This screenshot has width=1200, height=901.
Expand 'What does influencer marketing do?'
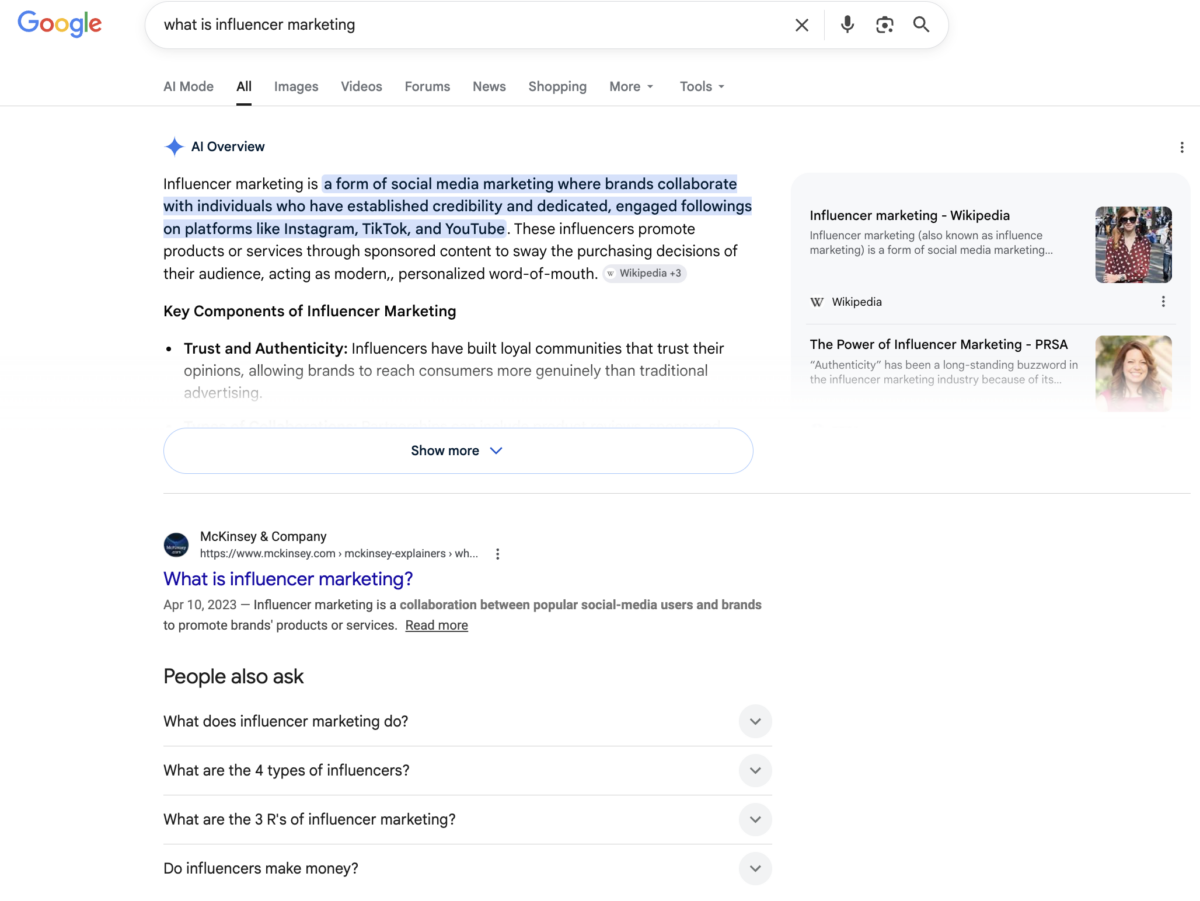[467, 722]
